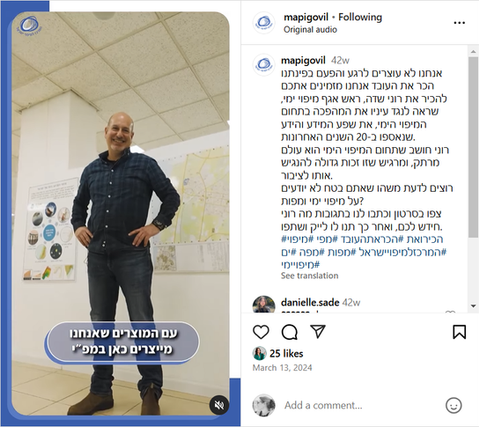The height and width of the screenshot is (427, 479).
Task: Save post with the bookmark icon
Action: (459, 332)
